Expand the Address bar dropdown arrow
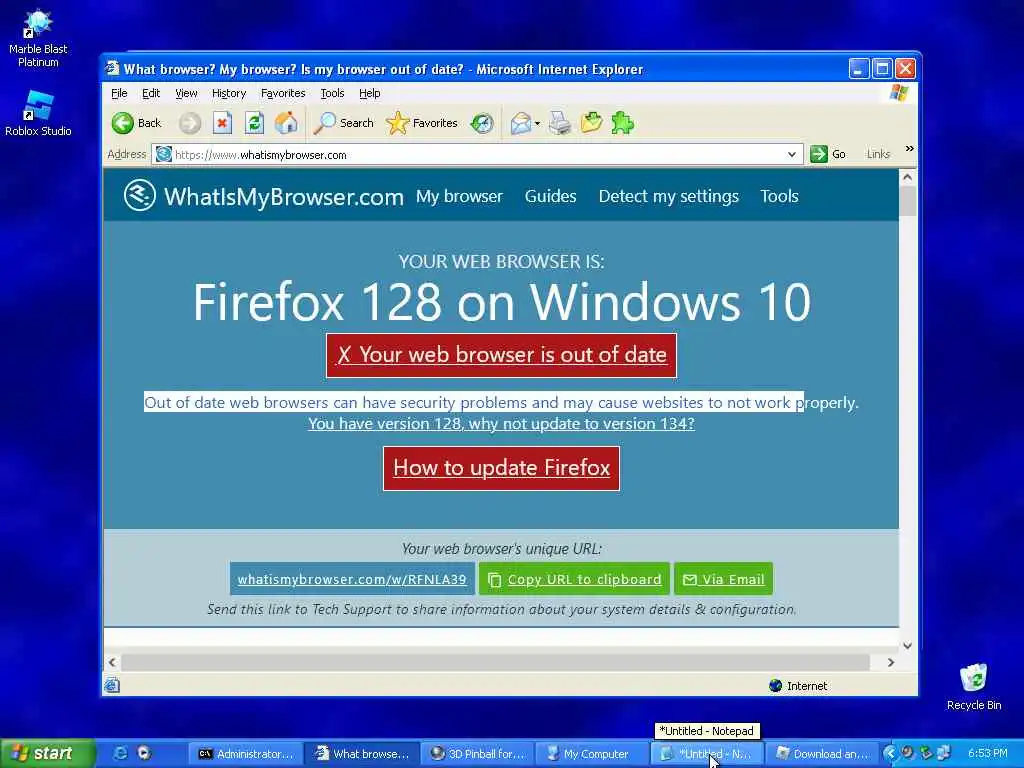The height and width of the screenshot is (768, 1024). click(x=792, y=155)
